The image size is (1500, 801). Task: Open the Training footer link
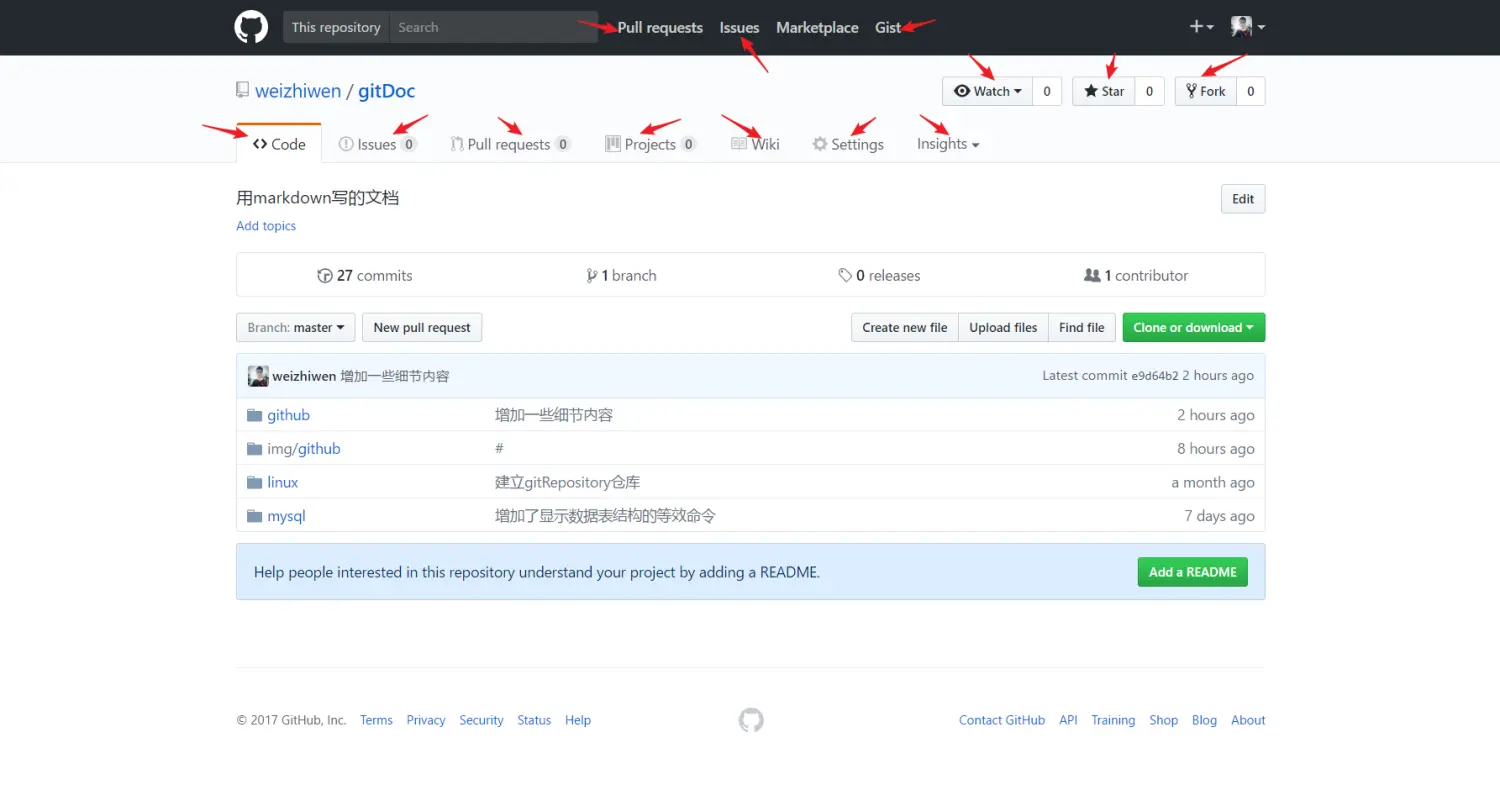click(x=1113, y=720)
